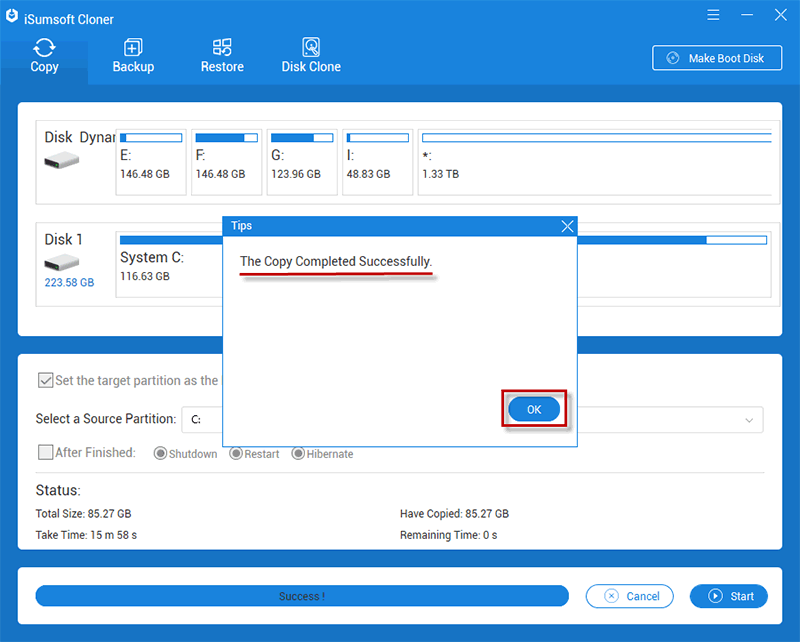800x642 pixels.
Task: Select the E: partition 146.48 GB
Action: pos(151,162)
